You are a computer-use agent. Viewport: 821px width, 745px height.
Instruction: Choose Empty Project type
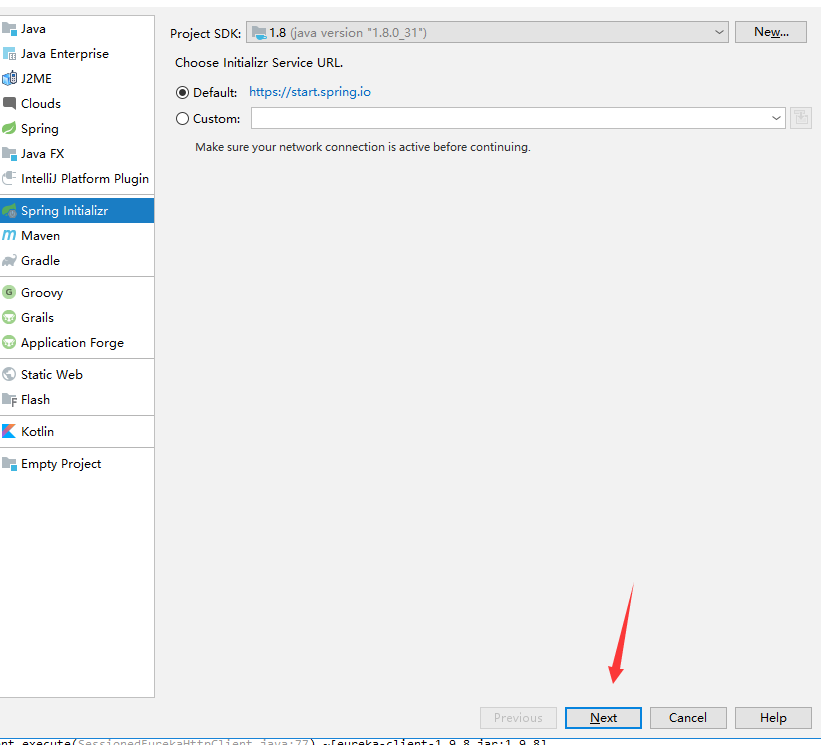coord(77,463)
